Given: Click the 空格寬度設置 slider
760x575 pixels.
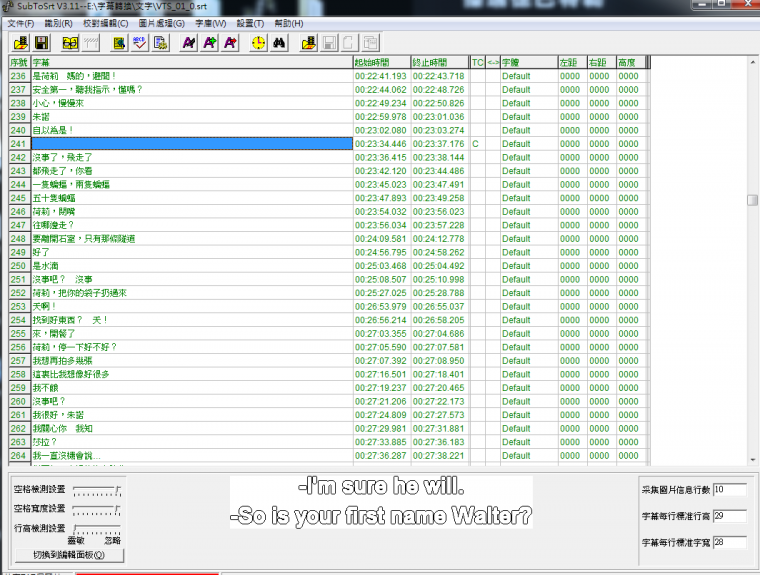Looking at the screenshot, I should pyautogui.click(x=96, y=510).
